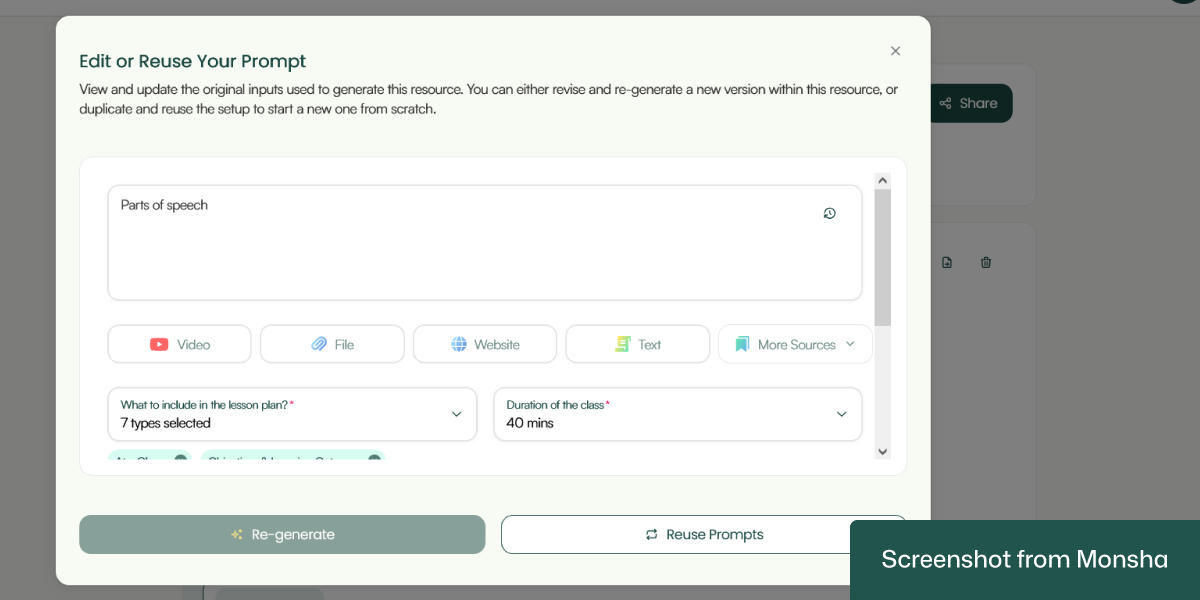Click the scrollbar down arrow

point(882,452)
